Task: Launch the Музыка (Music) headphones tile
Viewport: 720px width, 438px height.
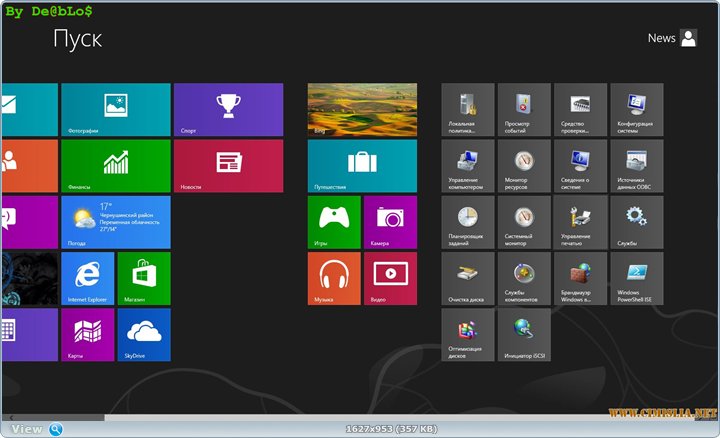Action: tap(334, 278)
